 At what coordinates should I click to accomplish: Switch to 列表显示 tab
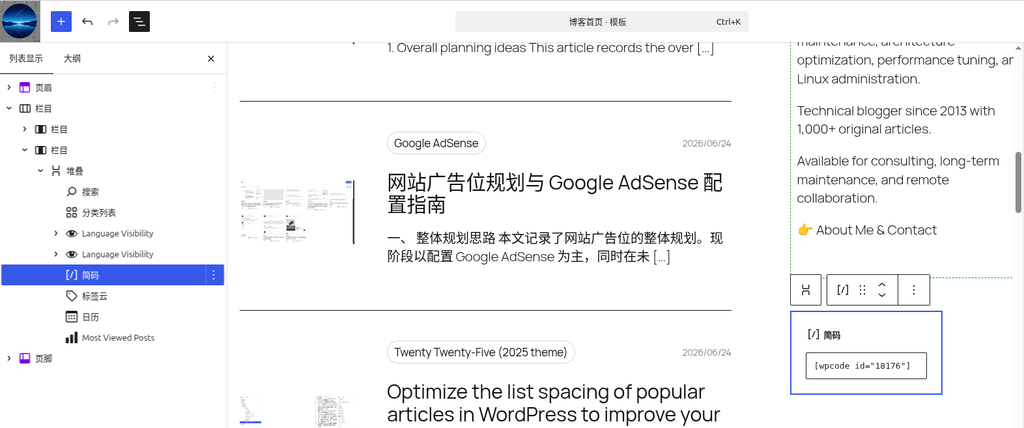tap(26, 59)
